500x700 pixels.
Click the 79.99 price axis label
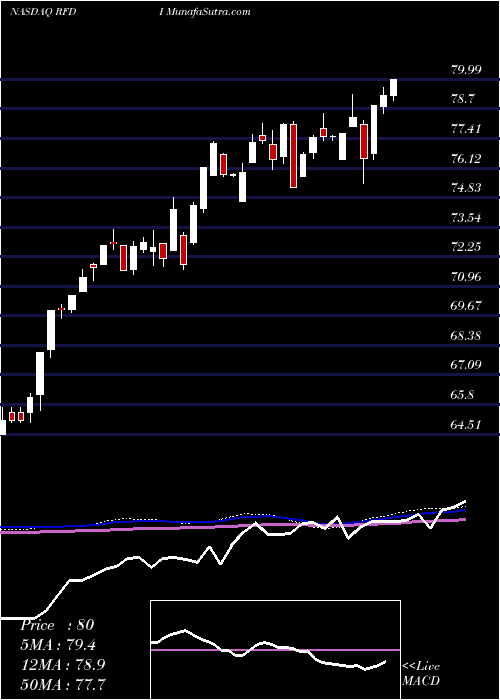tap(467, 70)
